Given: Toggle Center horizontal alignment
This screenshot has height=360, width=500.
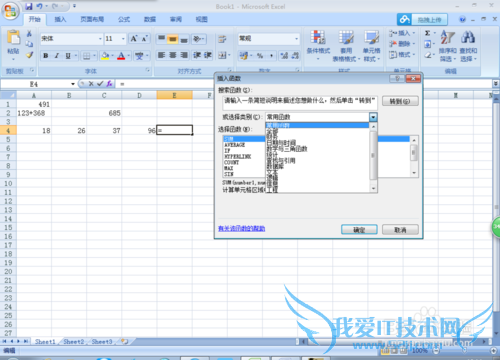Looking at the screenshot, I should pos(173,55).
